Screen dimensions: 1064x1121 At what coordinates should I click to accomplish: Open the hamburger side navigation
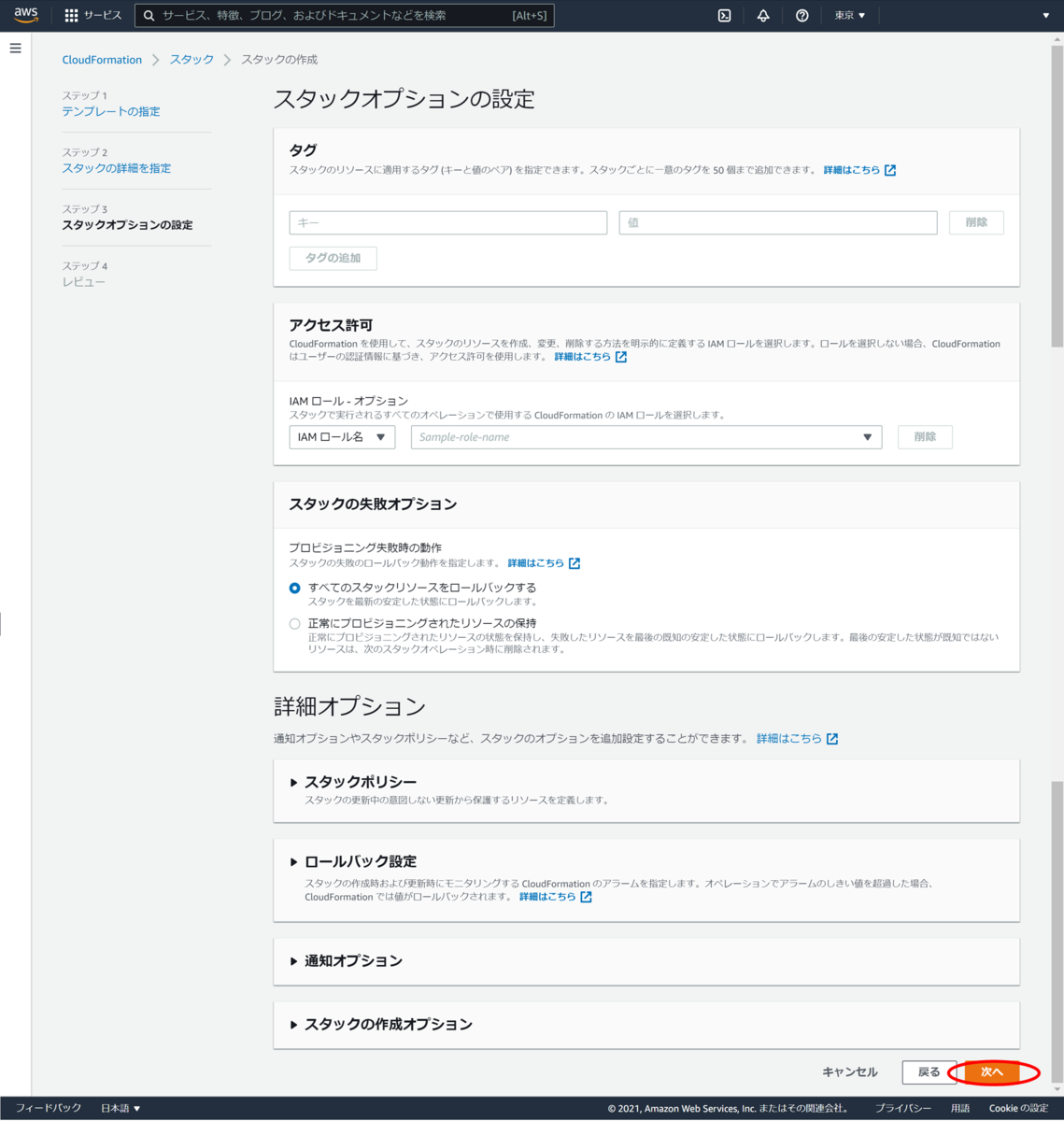pos(15,48)
